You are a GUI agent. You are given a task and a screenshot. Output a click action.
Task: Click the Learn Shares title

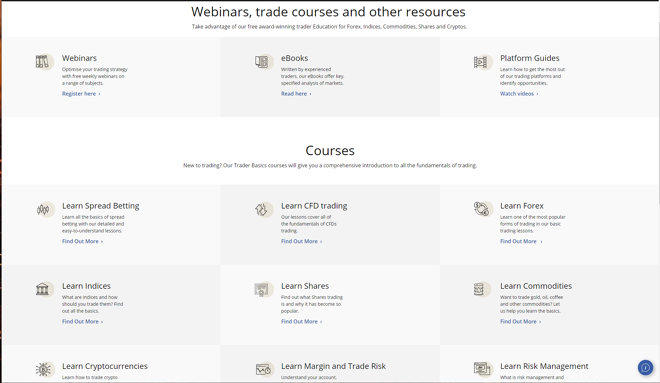coord(305,286)
